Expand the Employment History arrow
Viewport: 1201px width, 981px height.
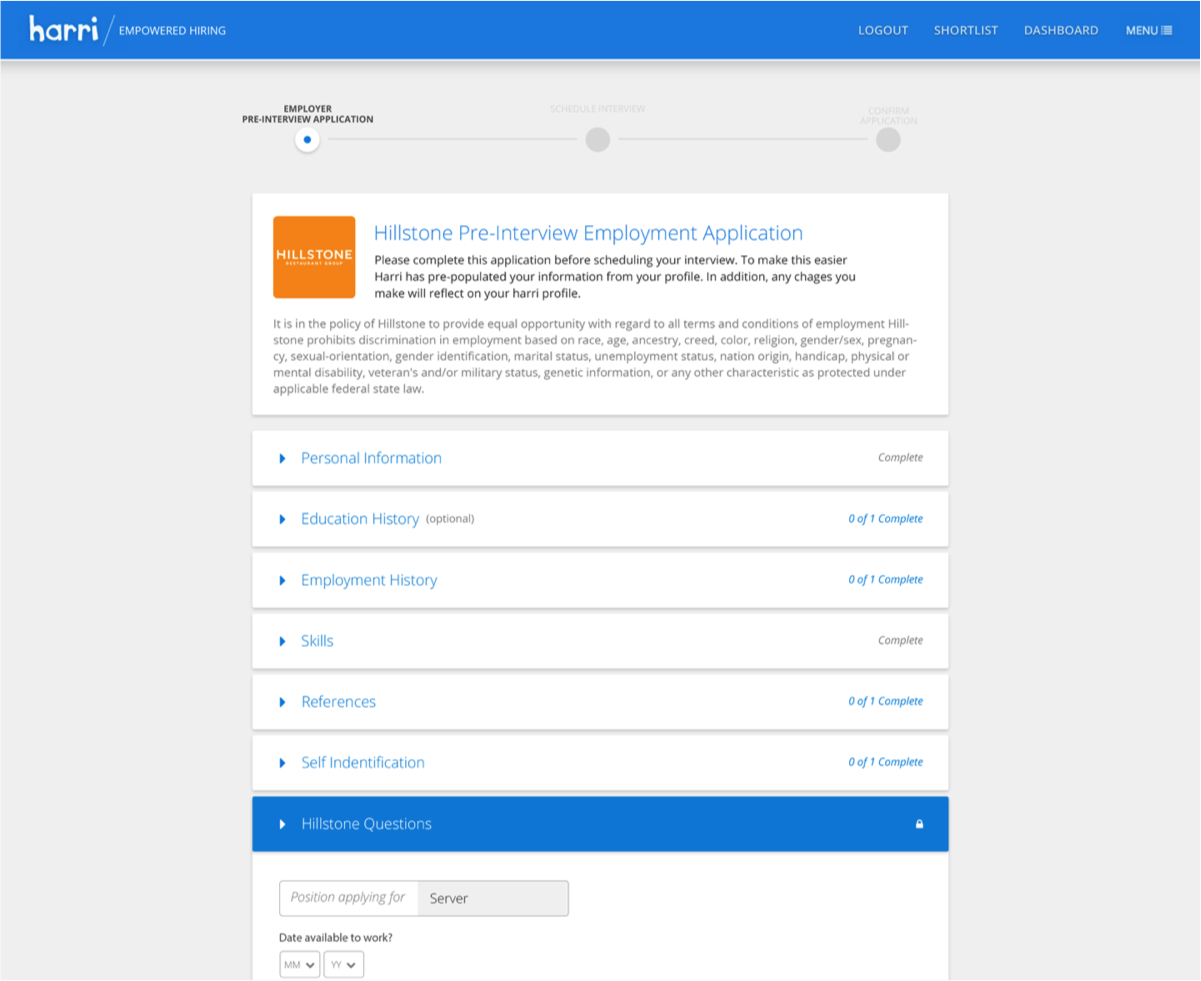(x=282, y=580)
